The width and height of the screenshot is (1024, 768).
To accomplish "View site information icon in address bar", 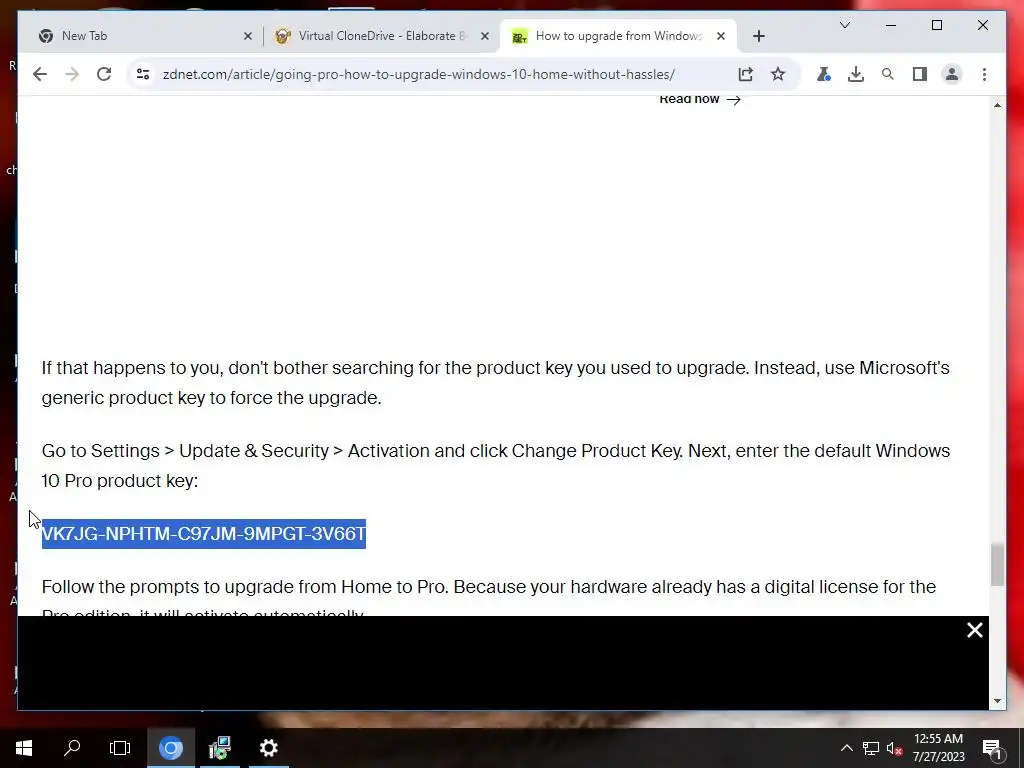I will (143, 74).
